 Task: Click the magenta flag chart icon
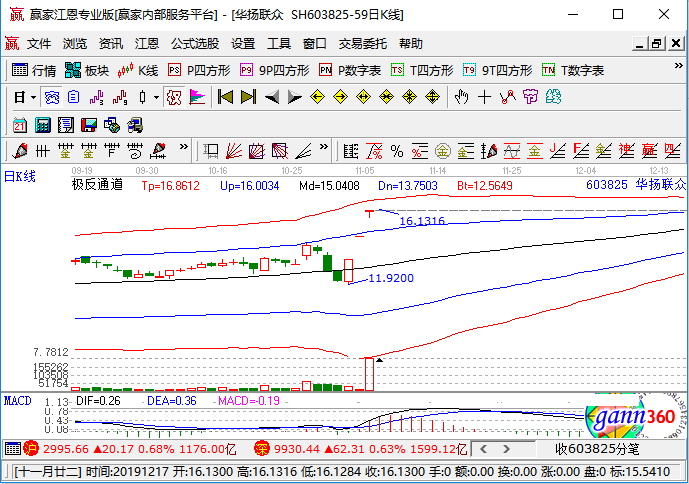click(197, 97)
